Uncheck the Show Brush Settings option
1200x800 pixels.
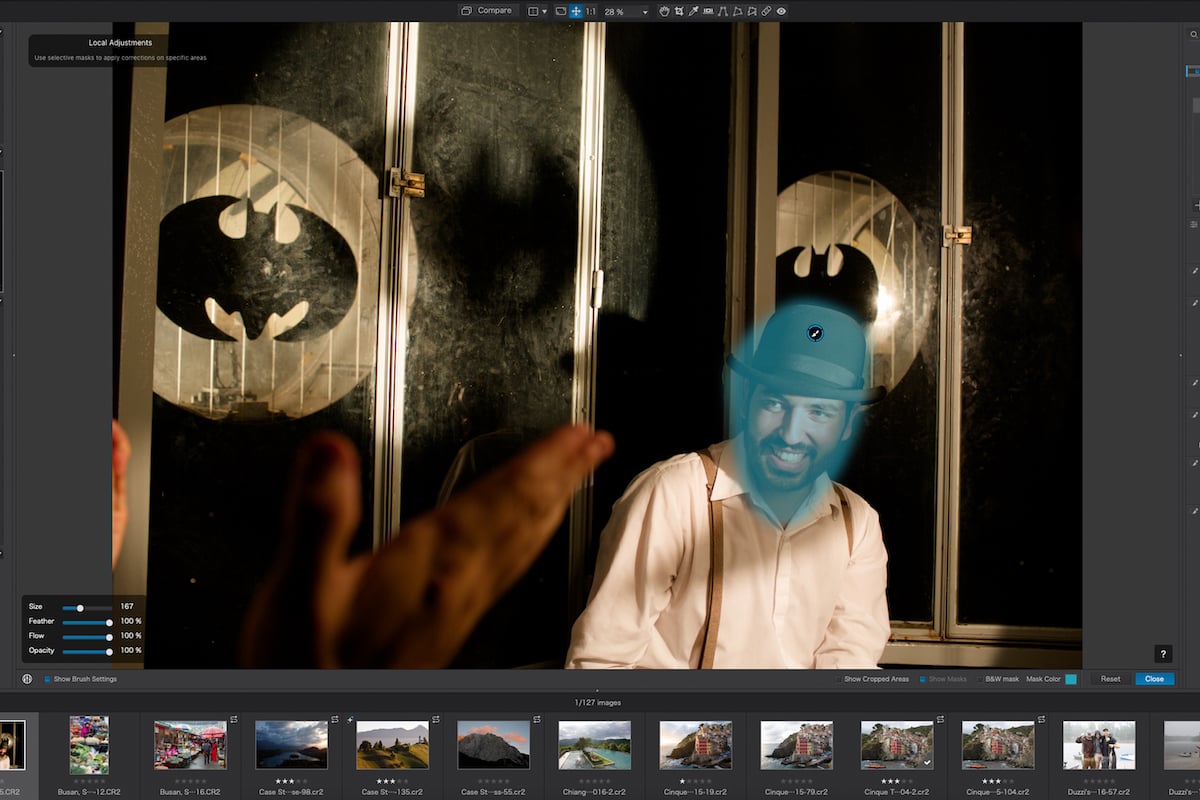pos(46,678)
